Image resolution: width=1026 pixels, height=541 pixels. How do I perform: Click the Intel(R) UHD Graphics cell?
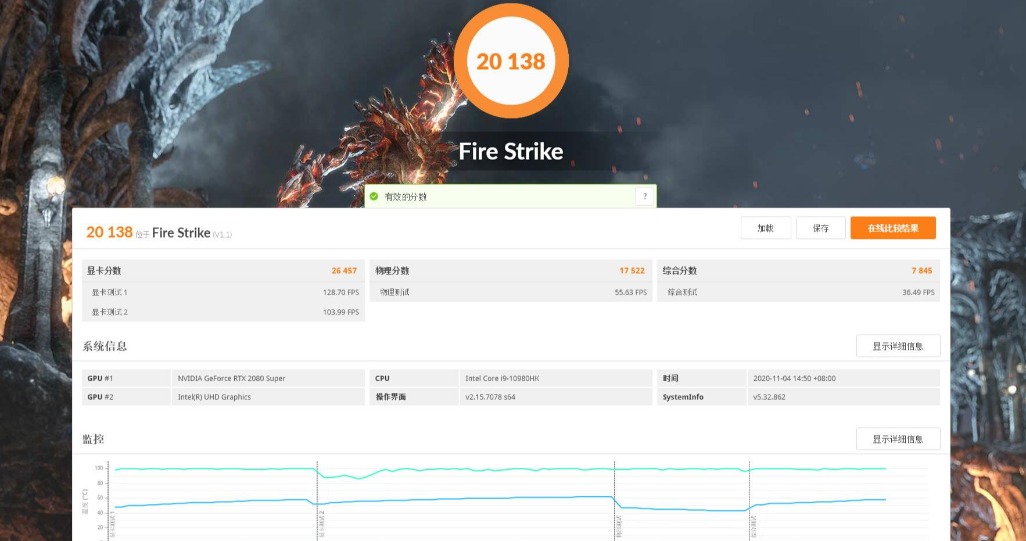268,397
